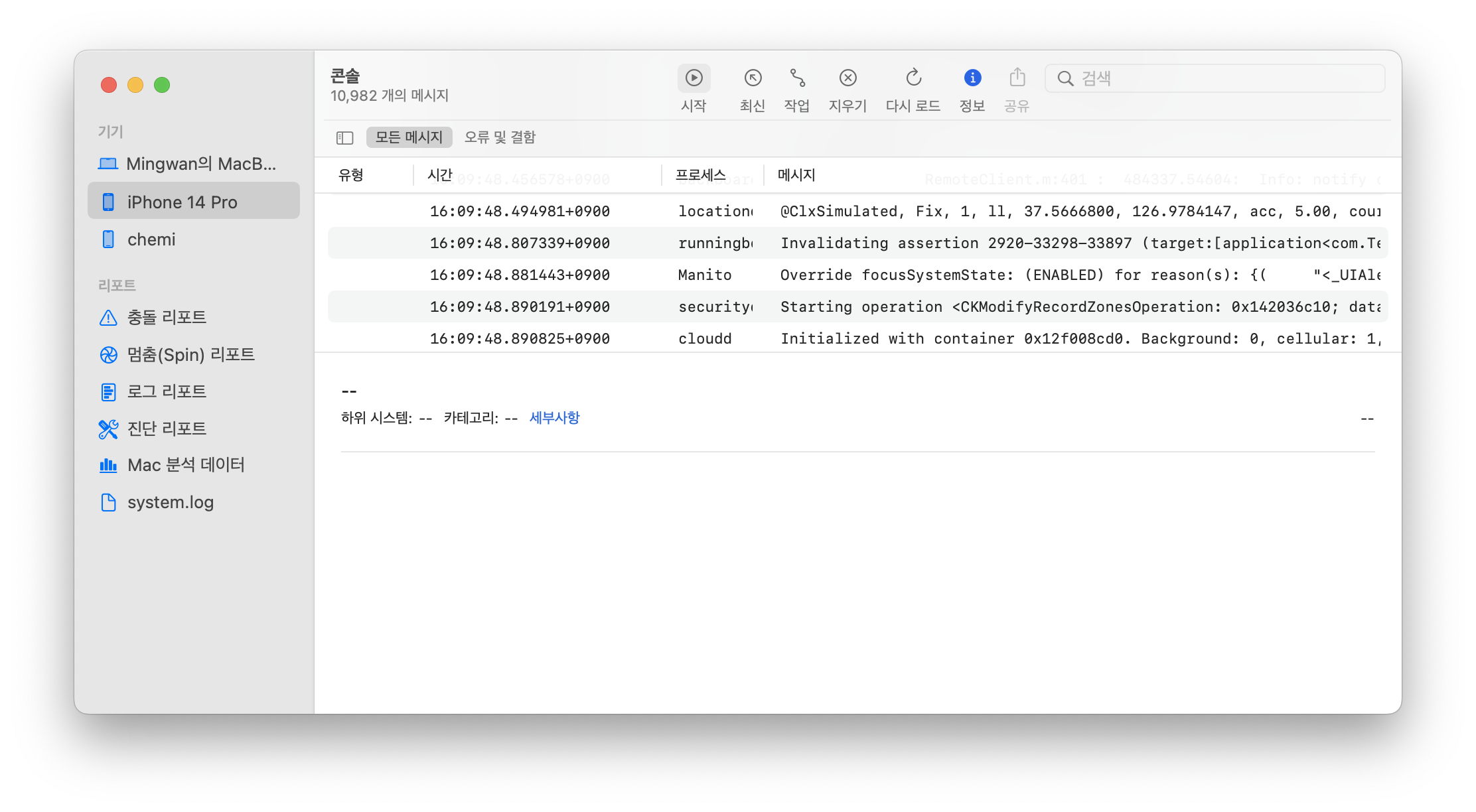The height and width of the screenshot is (812, 1476).
Task: Reload messages with the 다시 로드 icon
Action: 913,78
